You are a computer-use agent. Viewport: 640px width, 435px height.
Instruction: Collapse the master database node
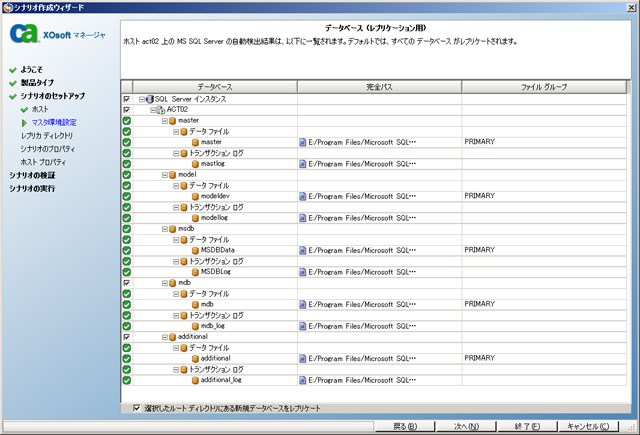coord(164,121)
